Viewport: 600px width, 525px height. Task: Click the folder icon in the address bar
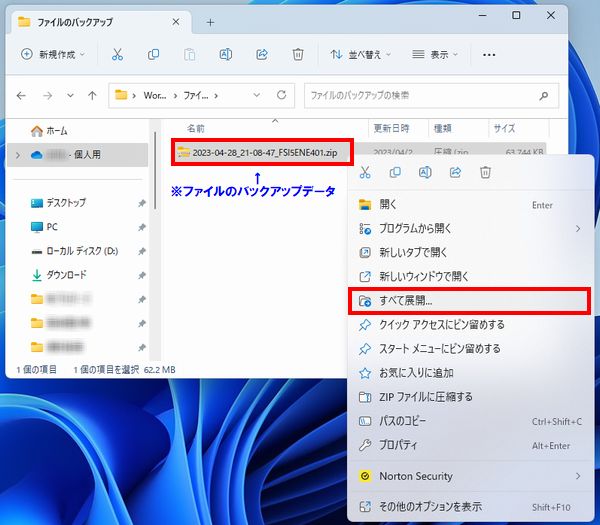point(121,95)
